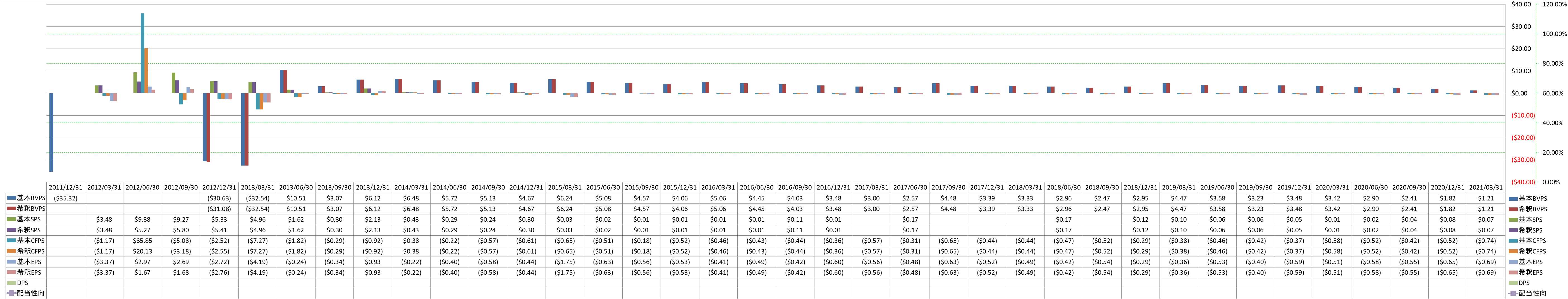
Task: Select the 希釈EPS label in the right legend
Action: pos(1530,273)
